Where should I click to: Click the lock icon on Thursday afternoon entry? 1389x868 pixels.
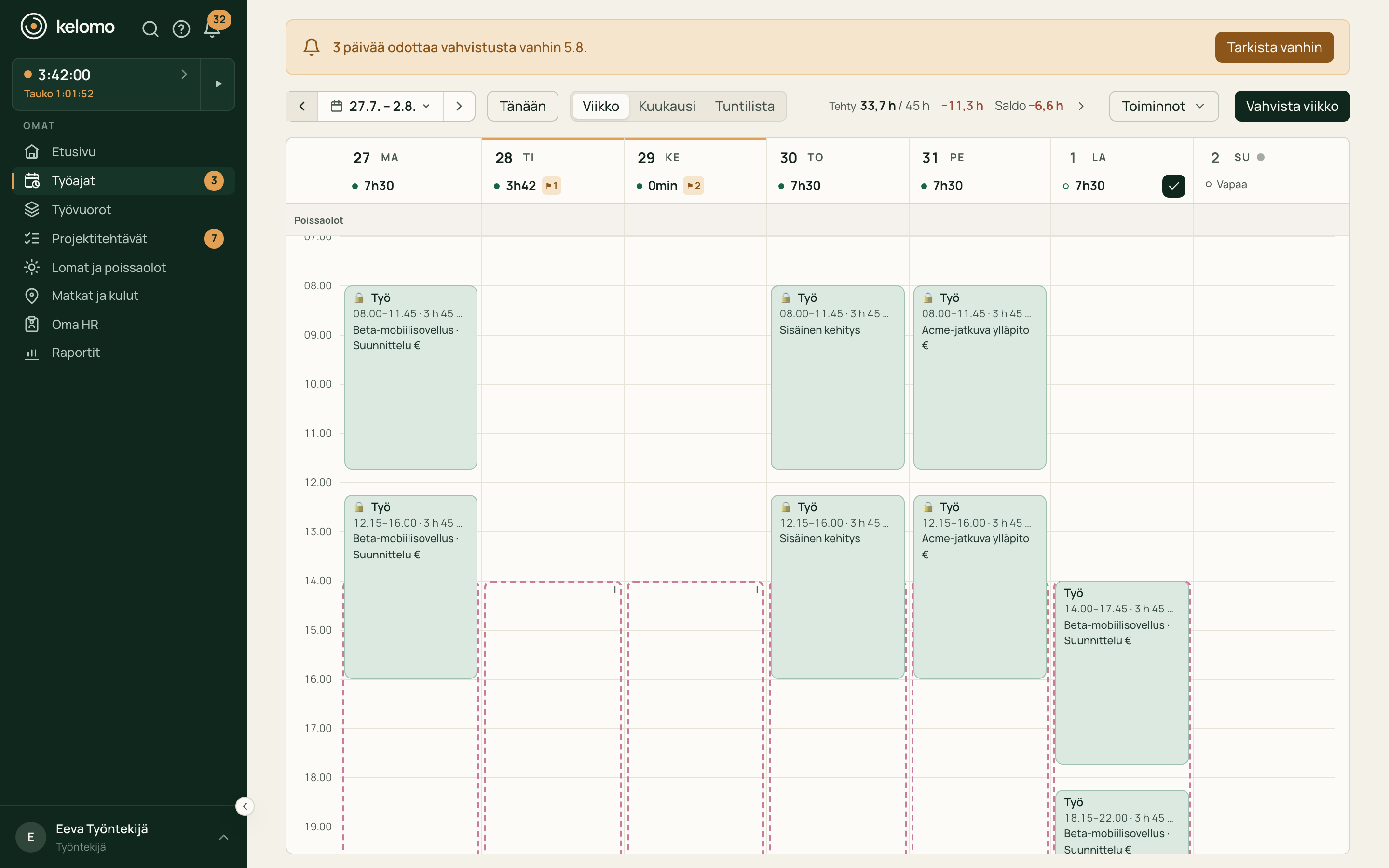[x=786, y=507]
